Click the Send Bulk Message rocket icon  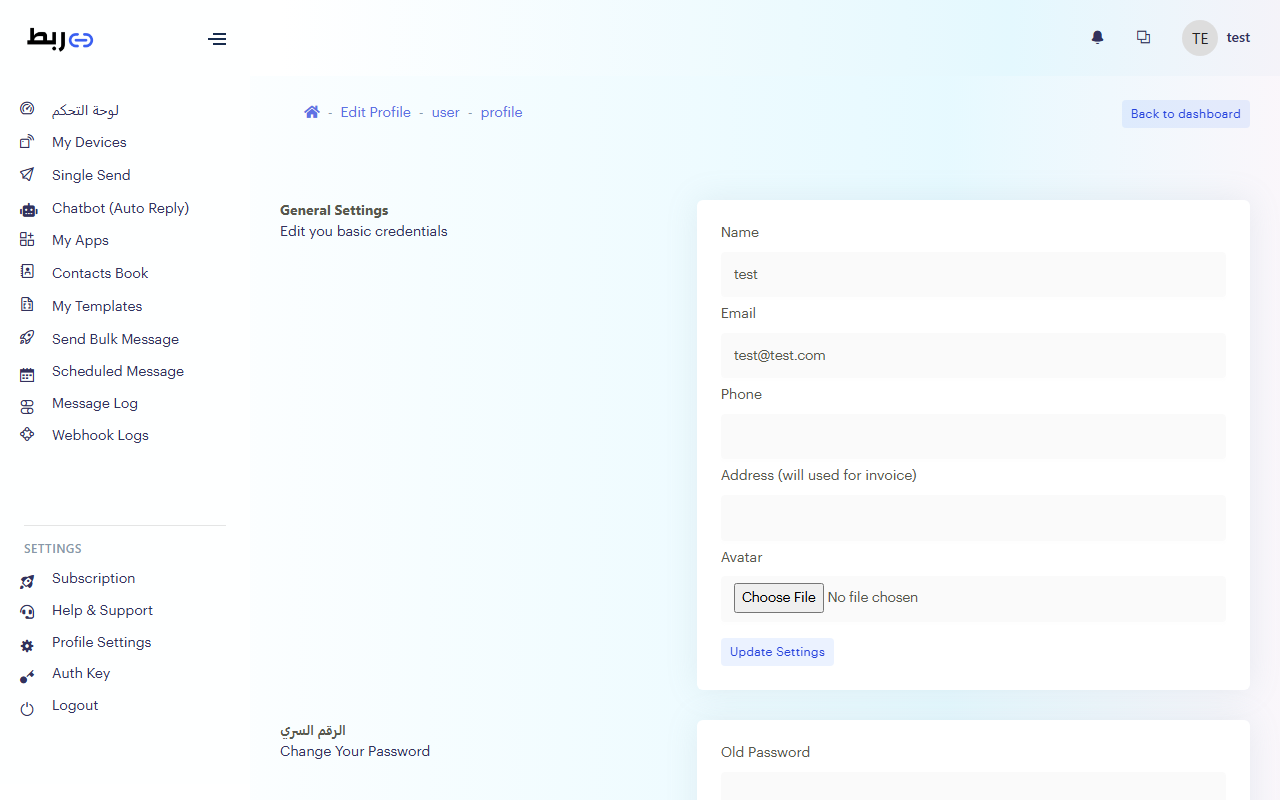point(27,339)
